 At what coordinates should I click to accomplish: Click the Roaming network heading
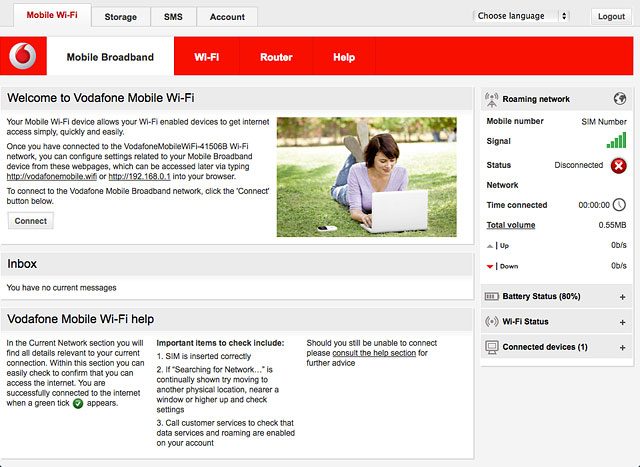click(x=536, y=99)
